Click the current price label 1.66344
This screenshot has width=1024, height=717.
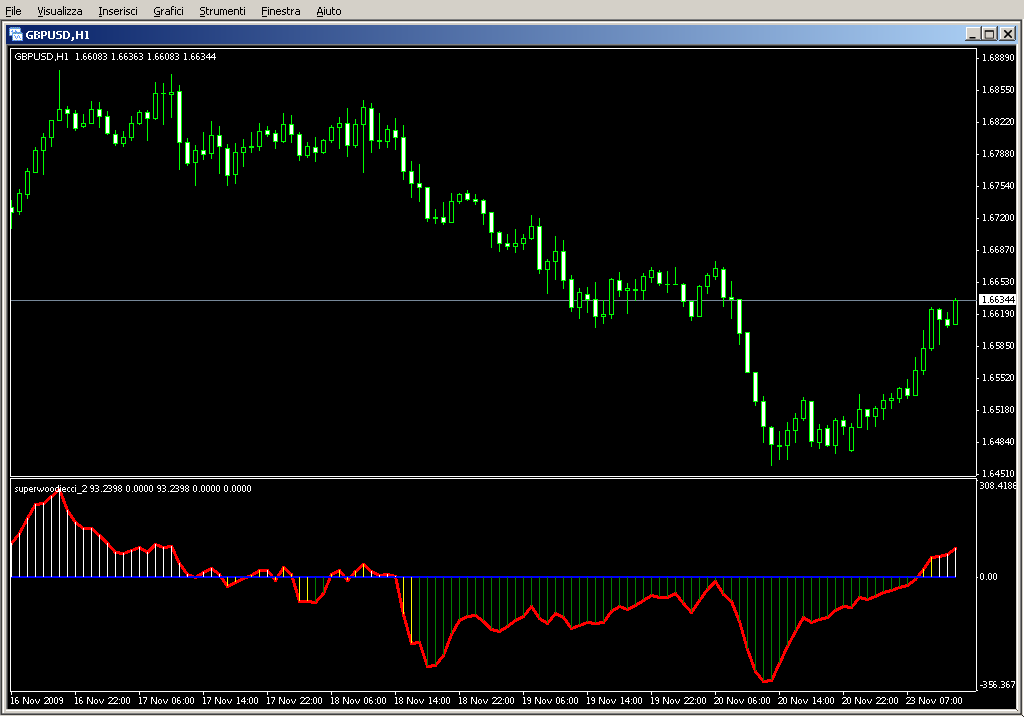click(999, 300)
